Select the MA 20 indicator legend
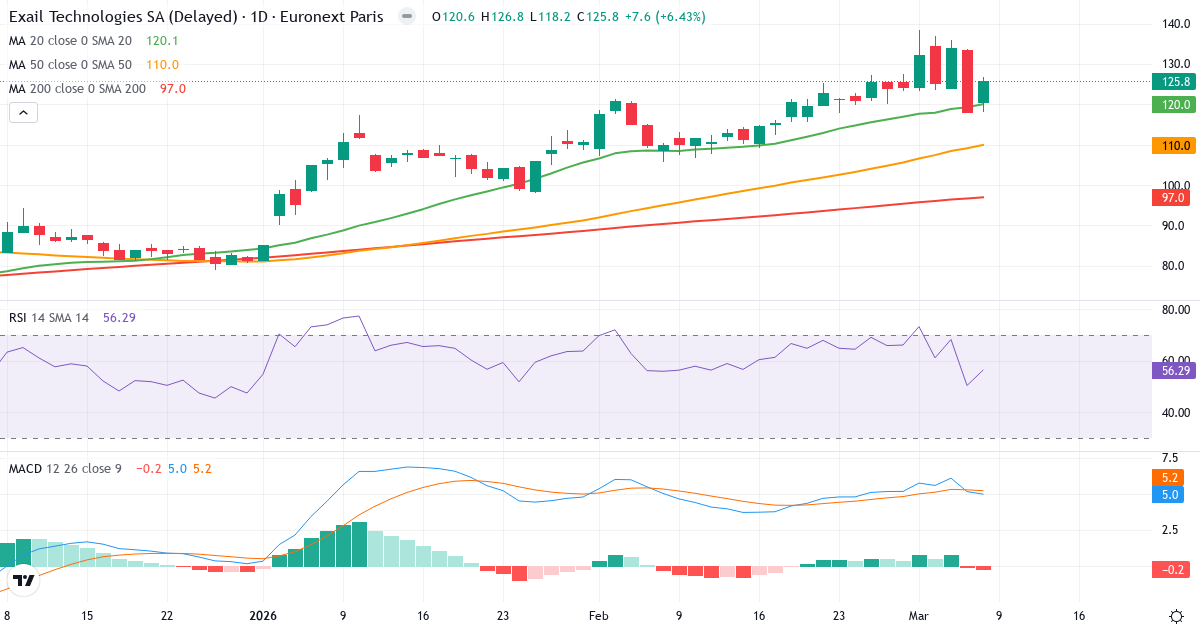 click(70, 41)
